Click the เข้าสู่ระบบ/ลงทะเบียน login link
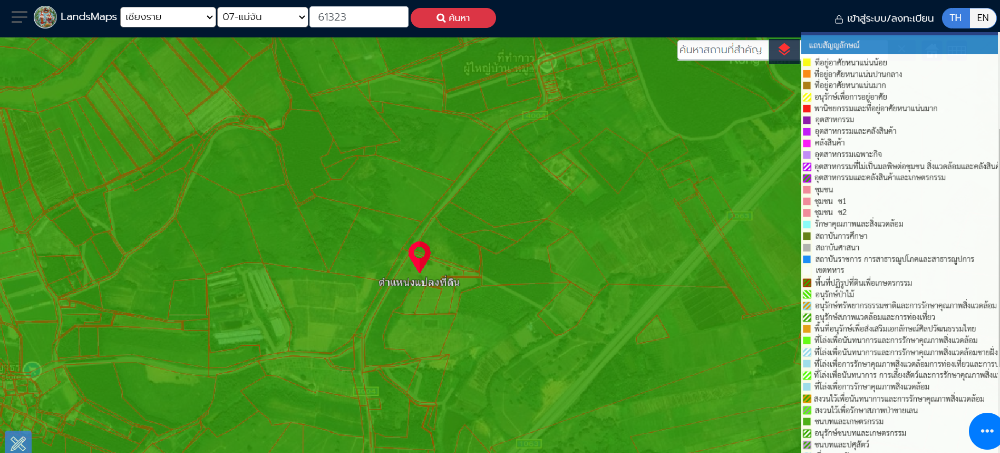This screenshot has width=1000, height=453. tap(890, 19)
